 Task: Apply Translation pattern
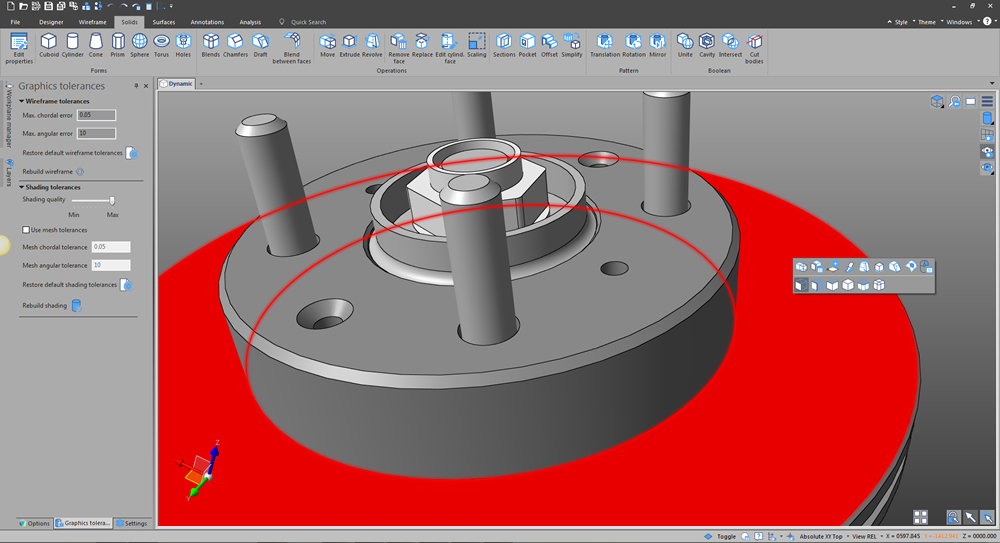click(605, 45)
